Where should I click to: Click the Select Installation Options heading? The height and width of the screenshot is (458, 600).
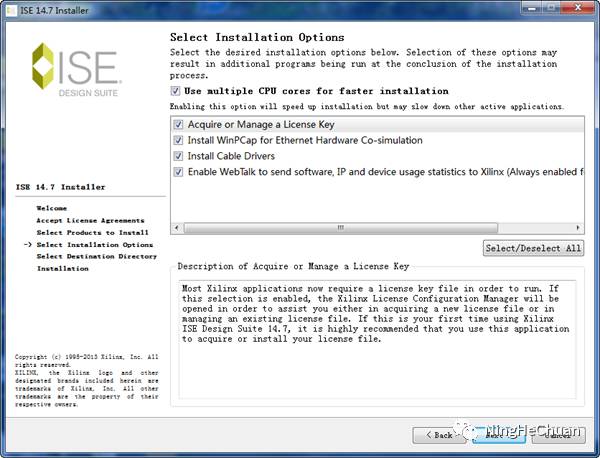257,37
